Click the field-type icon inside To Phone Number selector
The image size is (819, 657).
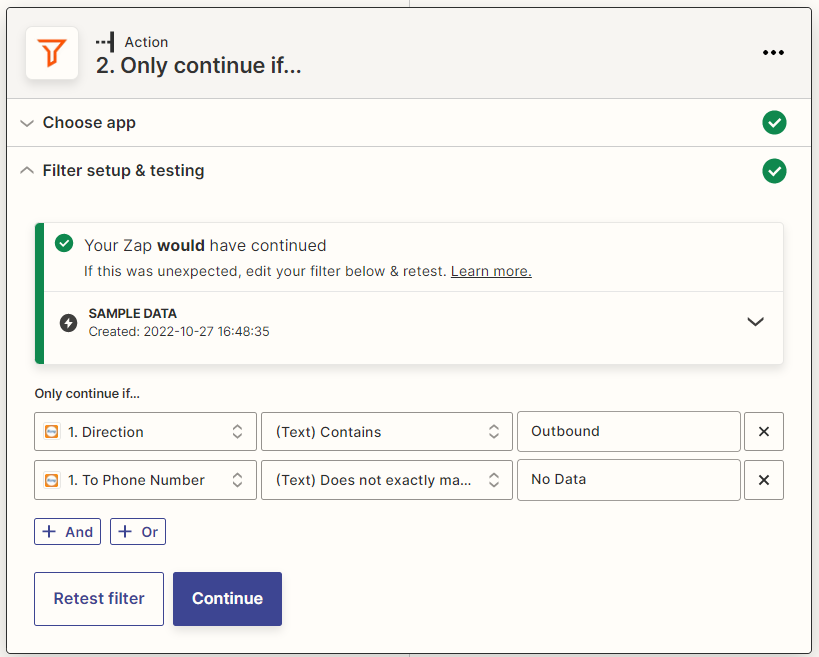(x=51, y=480)
